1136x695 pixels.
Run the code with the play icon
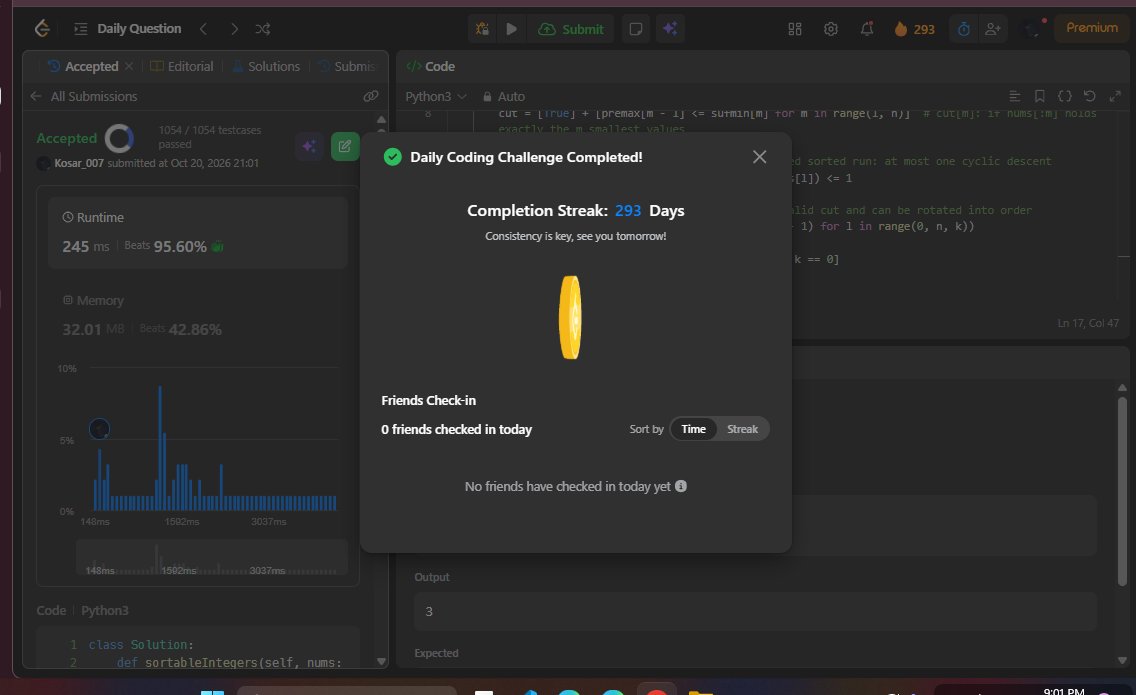[511, 29]
